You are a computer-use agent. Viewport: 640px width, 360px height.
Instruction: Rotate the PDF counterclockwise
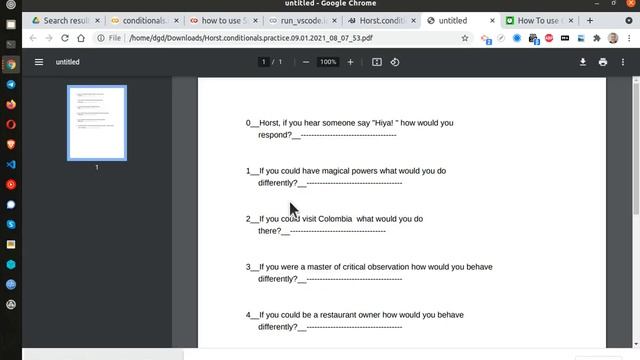pyautogui.click(x=395, y=62)
